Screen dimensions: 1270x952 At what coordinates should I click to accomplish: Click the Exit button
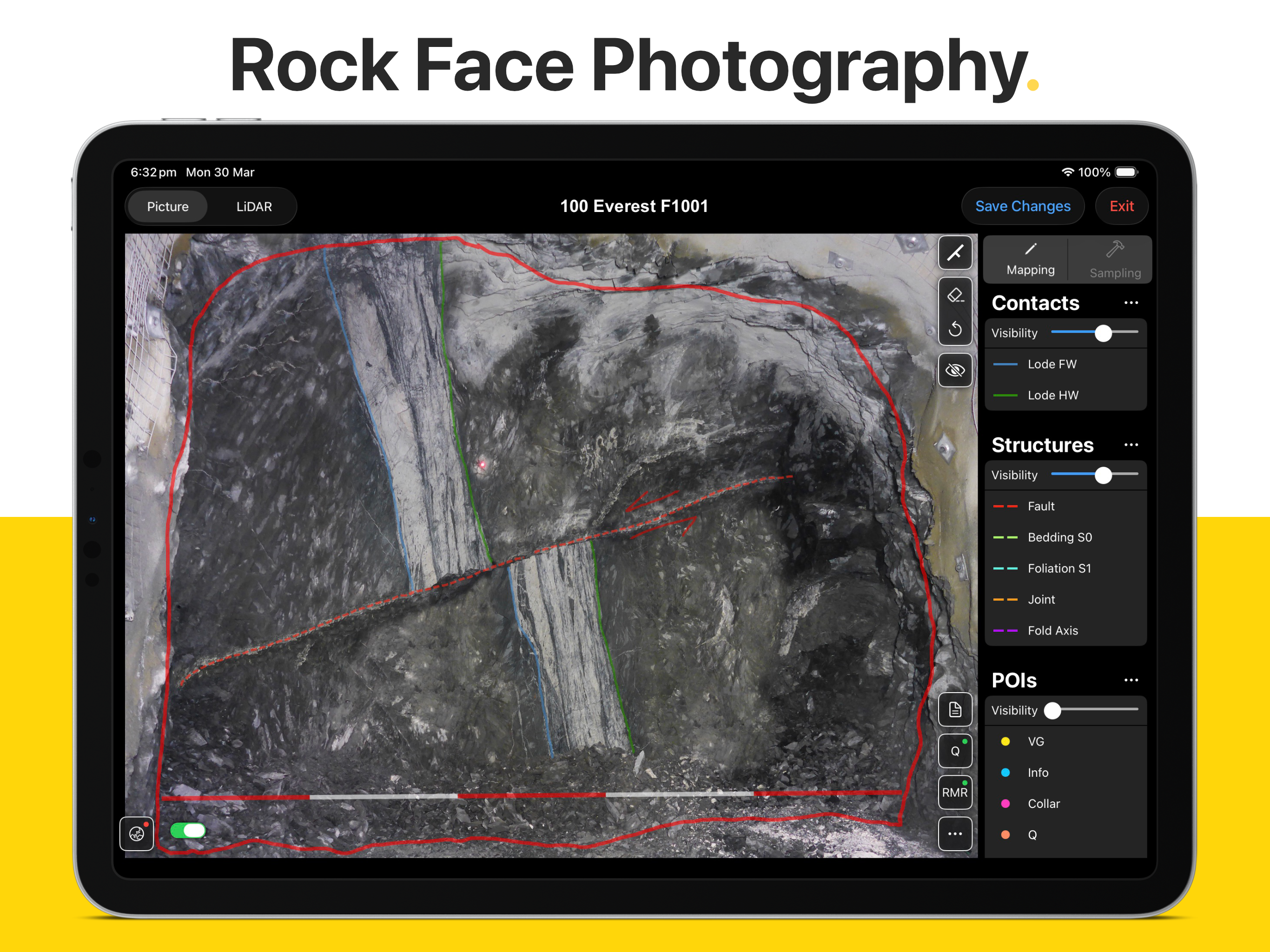pos(1121,206)
